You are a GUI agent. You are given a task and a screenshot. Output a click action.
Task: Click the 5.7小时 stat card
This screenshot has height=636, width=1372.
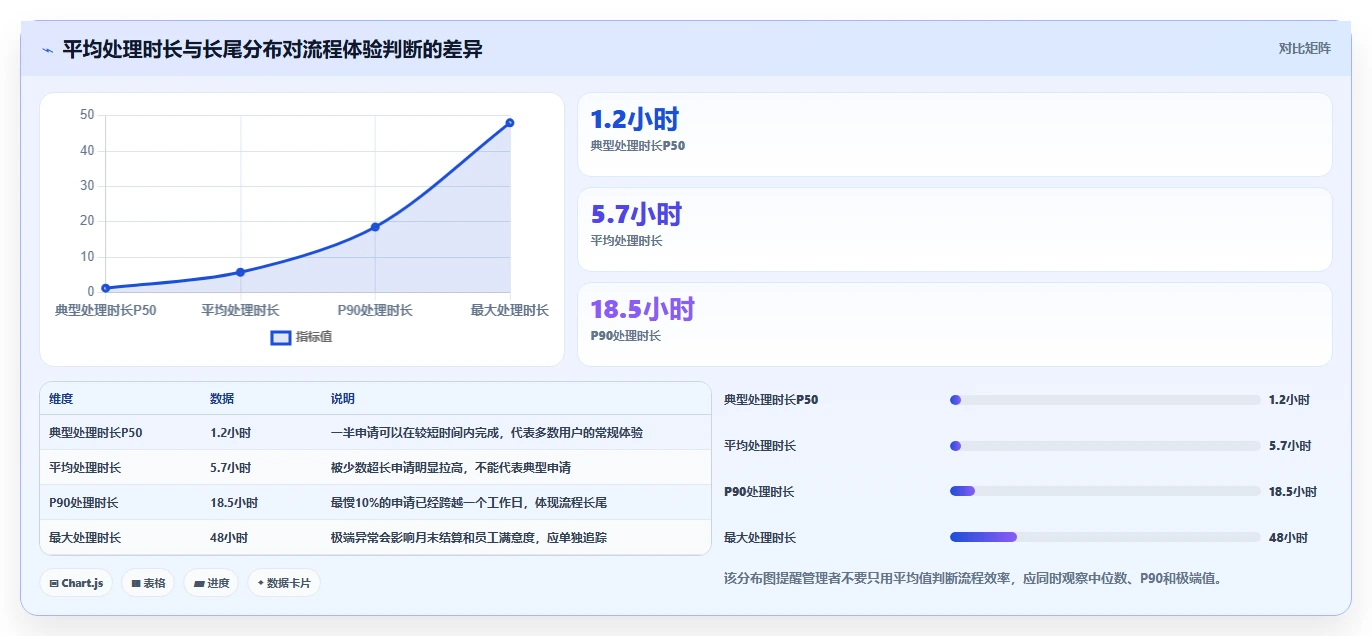click(x=955, y=230)
